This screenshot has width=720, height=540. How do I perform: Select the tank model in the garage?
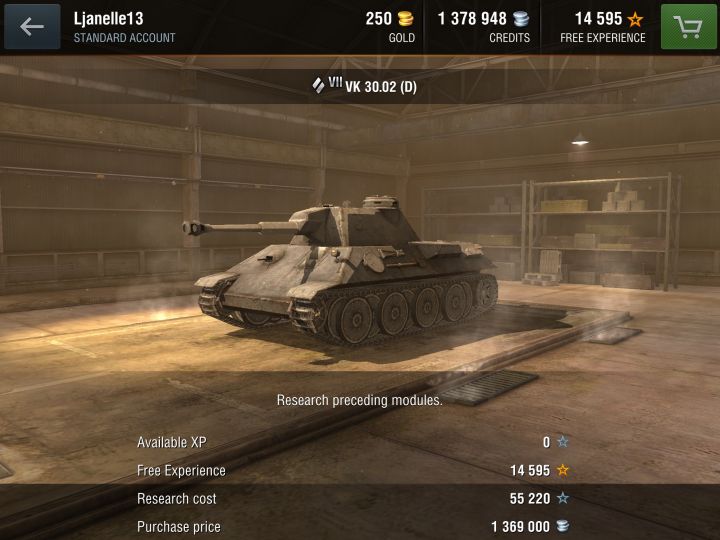tap(340, 270)
